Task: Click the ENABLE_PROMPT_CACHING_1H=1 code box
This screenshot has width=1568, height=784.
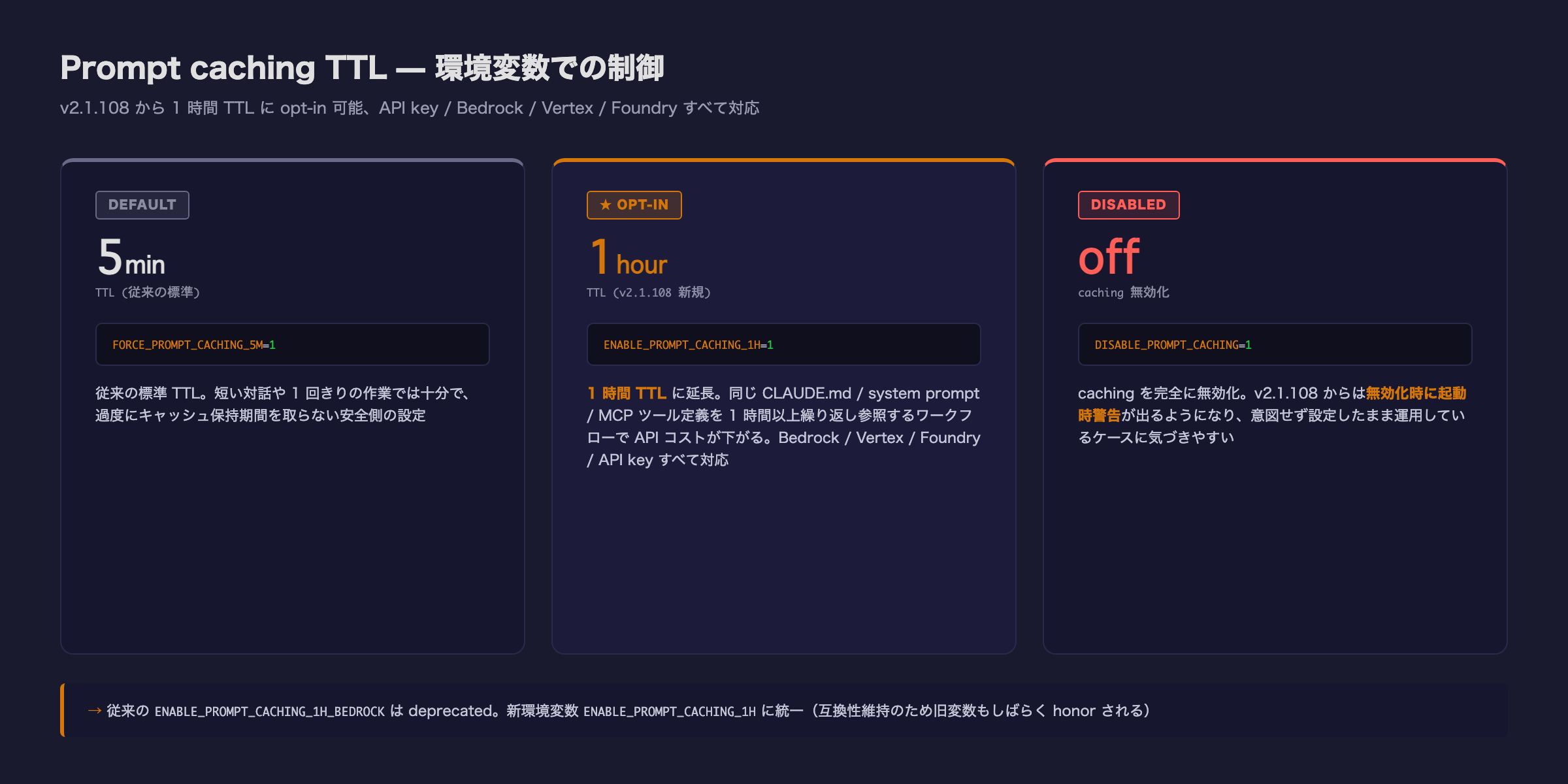Action: (784, 344)
